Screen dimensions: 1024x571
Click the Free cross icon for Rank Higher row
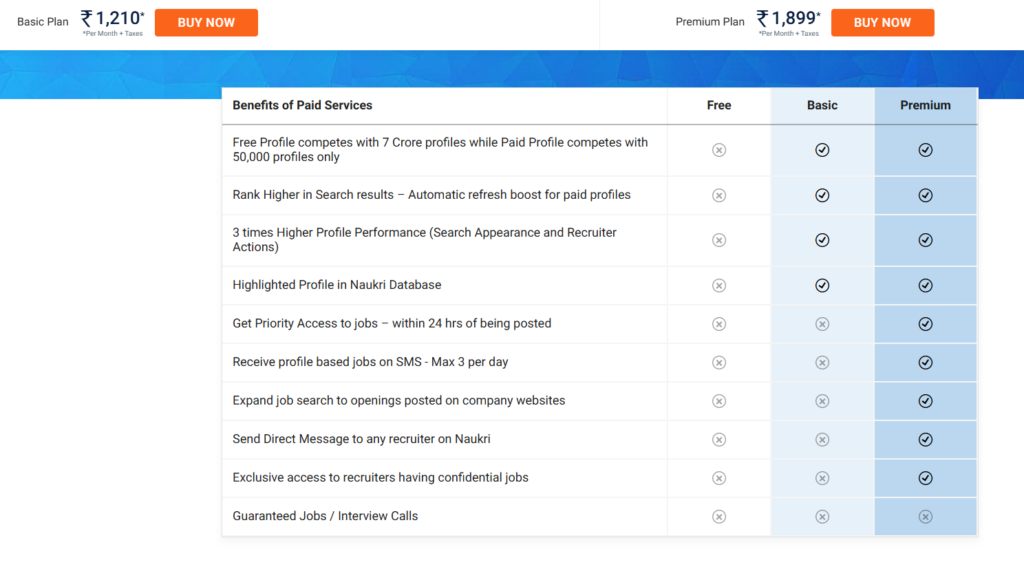(x=719, y=195)
